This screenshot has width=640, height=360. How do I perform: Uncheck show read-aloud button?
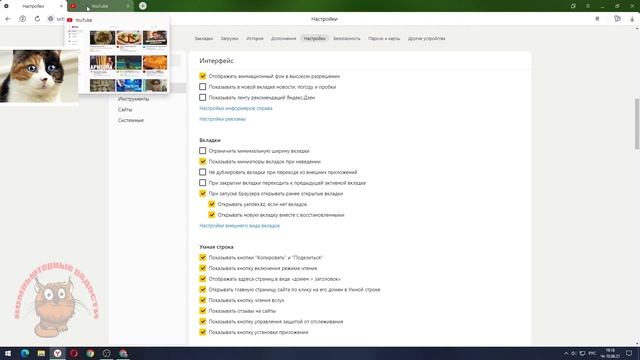pos(202,300)
